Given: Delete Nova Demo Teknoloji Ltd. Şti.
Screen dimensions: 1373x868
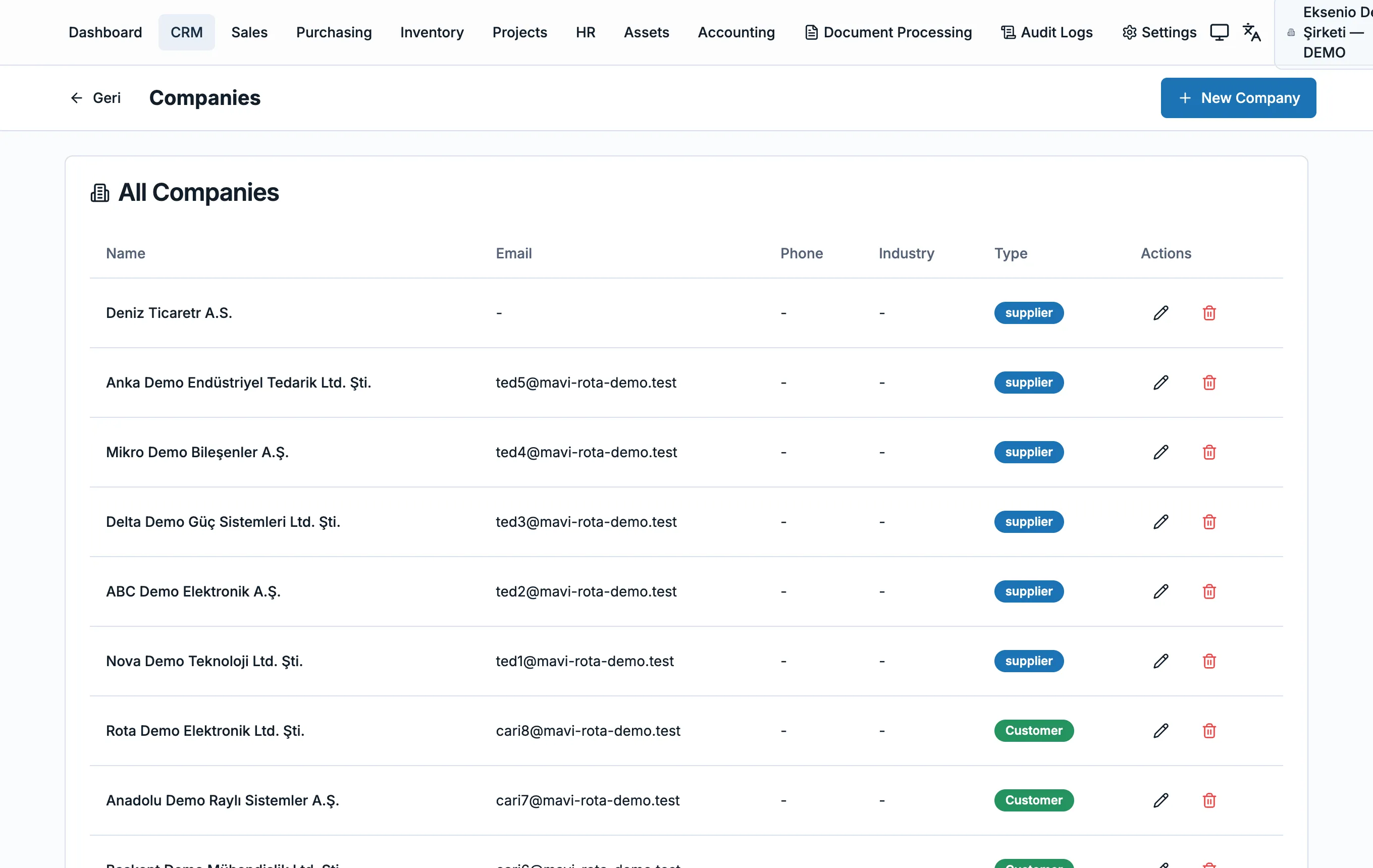Looking at the screenshot, I should (1209, 661).
